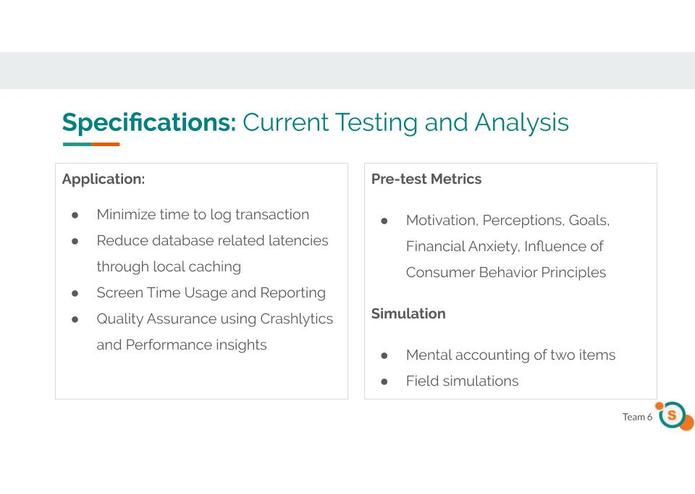
Task: Select Minimize time to log transaction bullet
Action: pyautogui.click(x=203, y=214)
